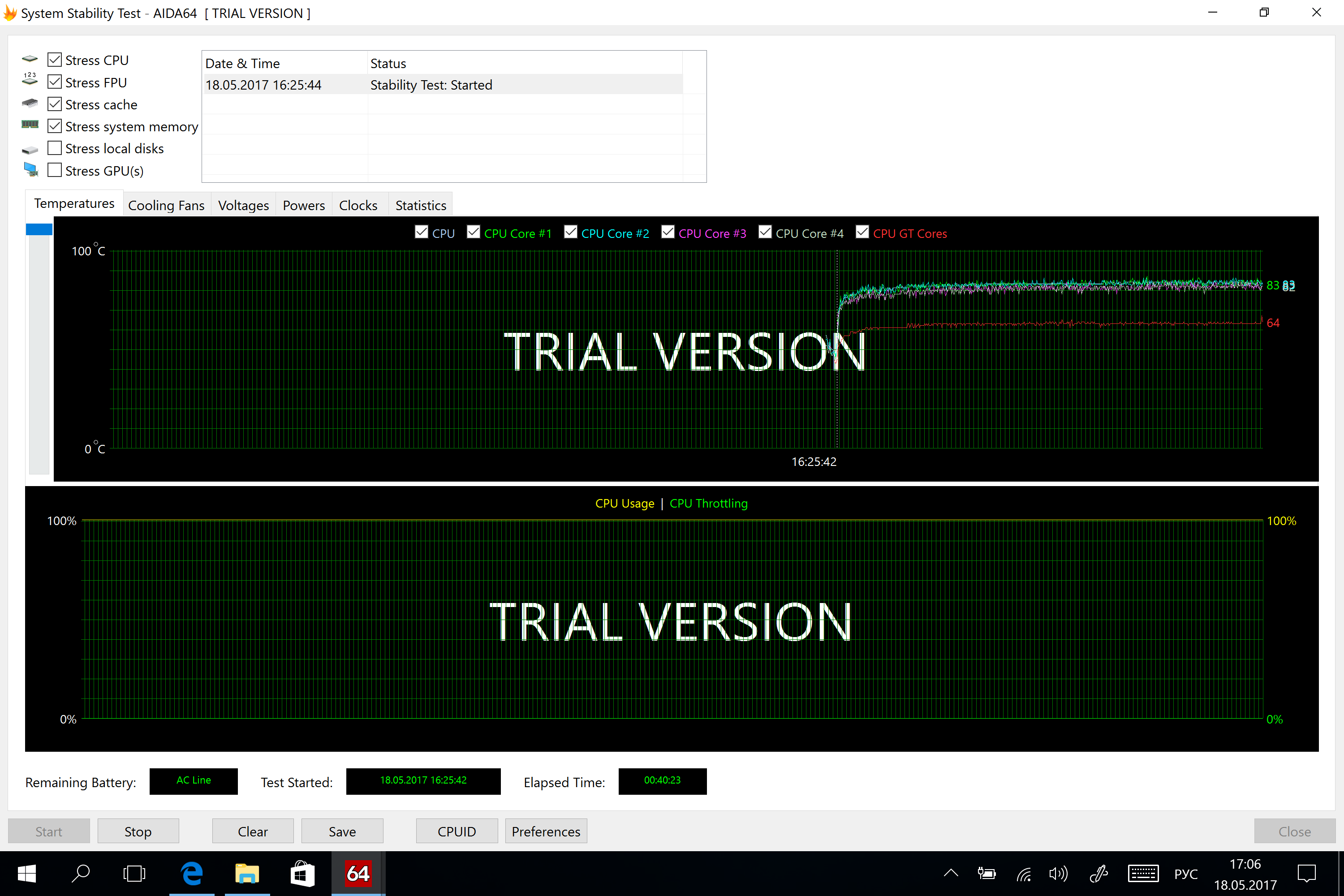Viewport: 1344px width, 896px height.
Task: Click the bottom Close button
Action: [1295, 831]
